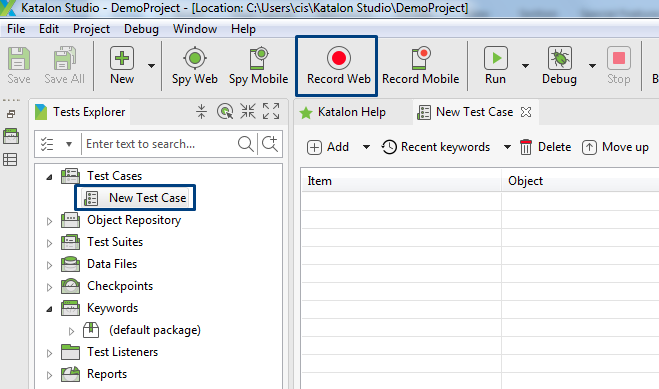The height and width of the screenshot is (389, 659).
Task: Select Object Repository in tree
Action: (134, 220)
